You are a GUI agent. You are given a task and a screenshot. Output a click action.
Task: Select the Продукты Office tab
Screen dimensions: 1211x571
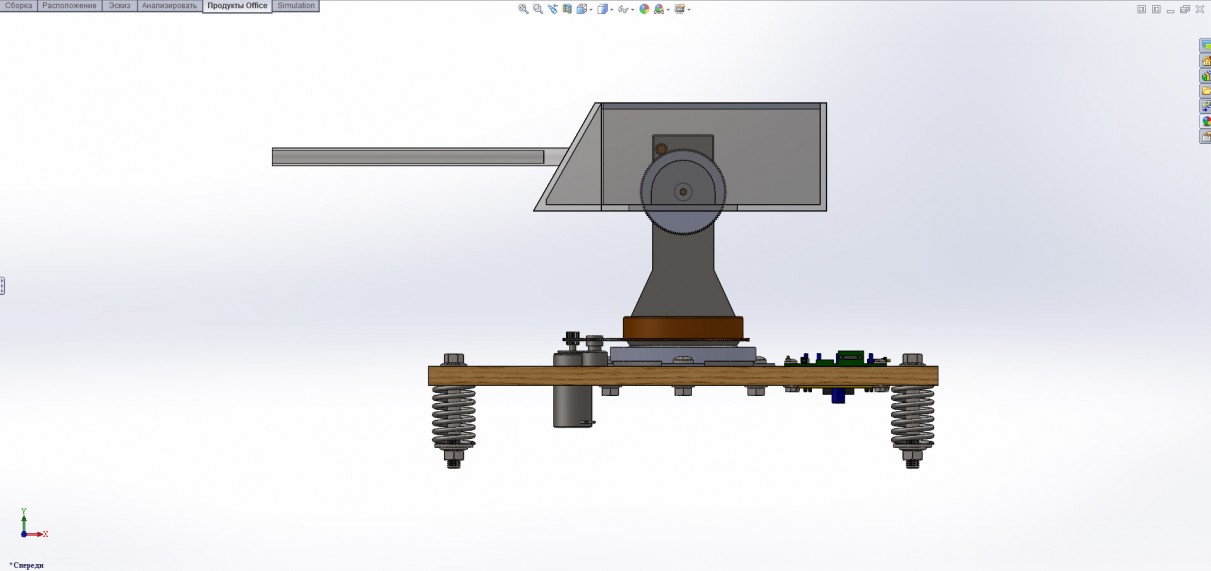(237, 6)
